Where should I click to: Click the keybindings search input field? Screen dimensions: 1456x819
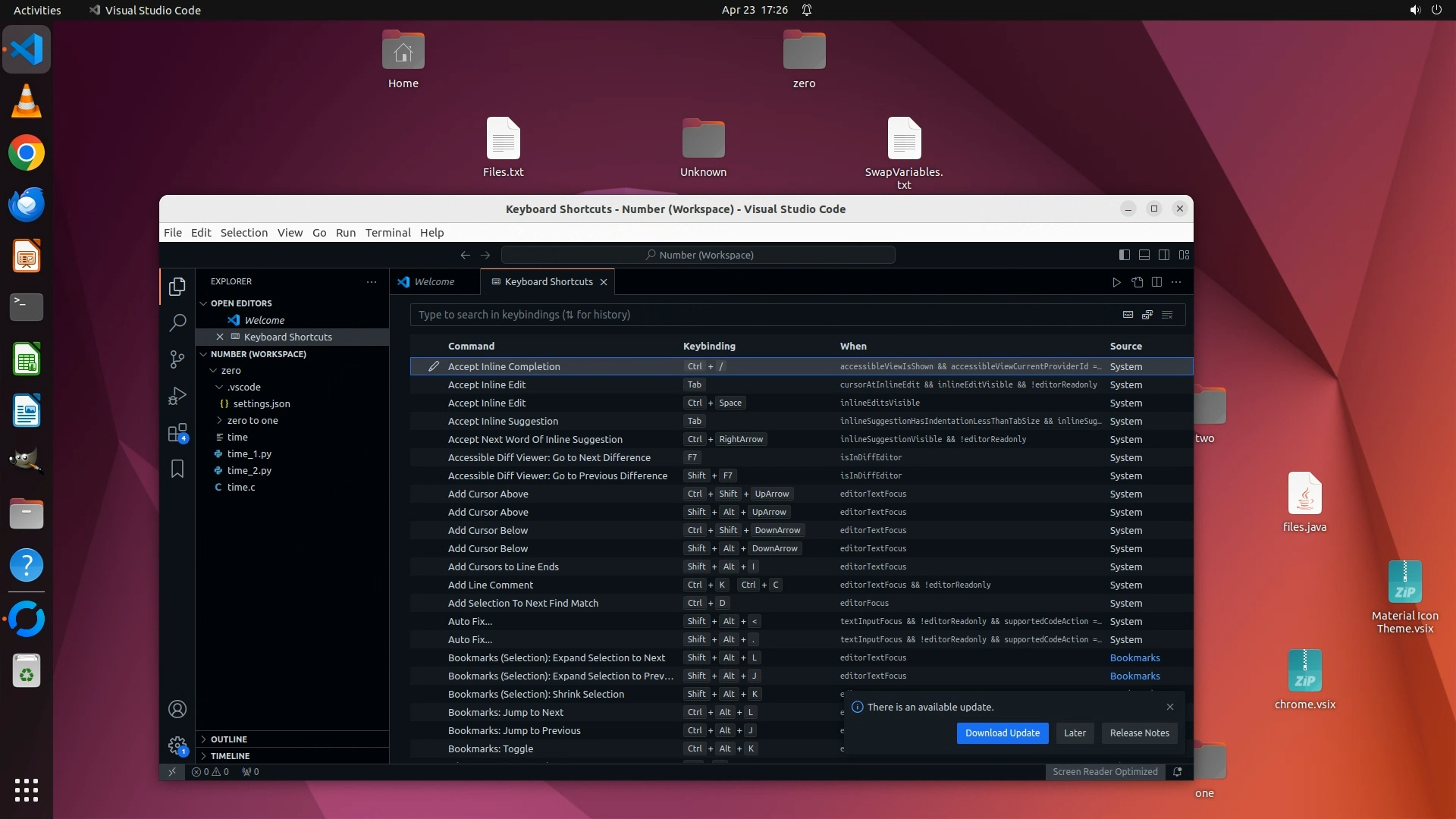point(758,315)
